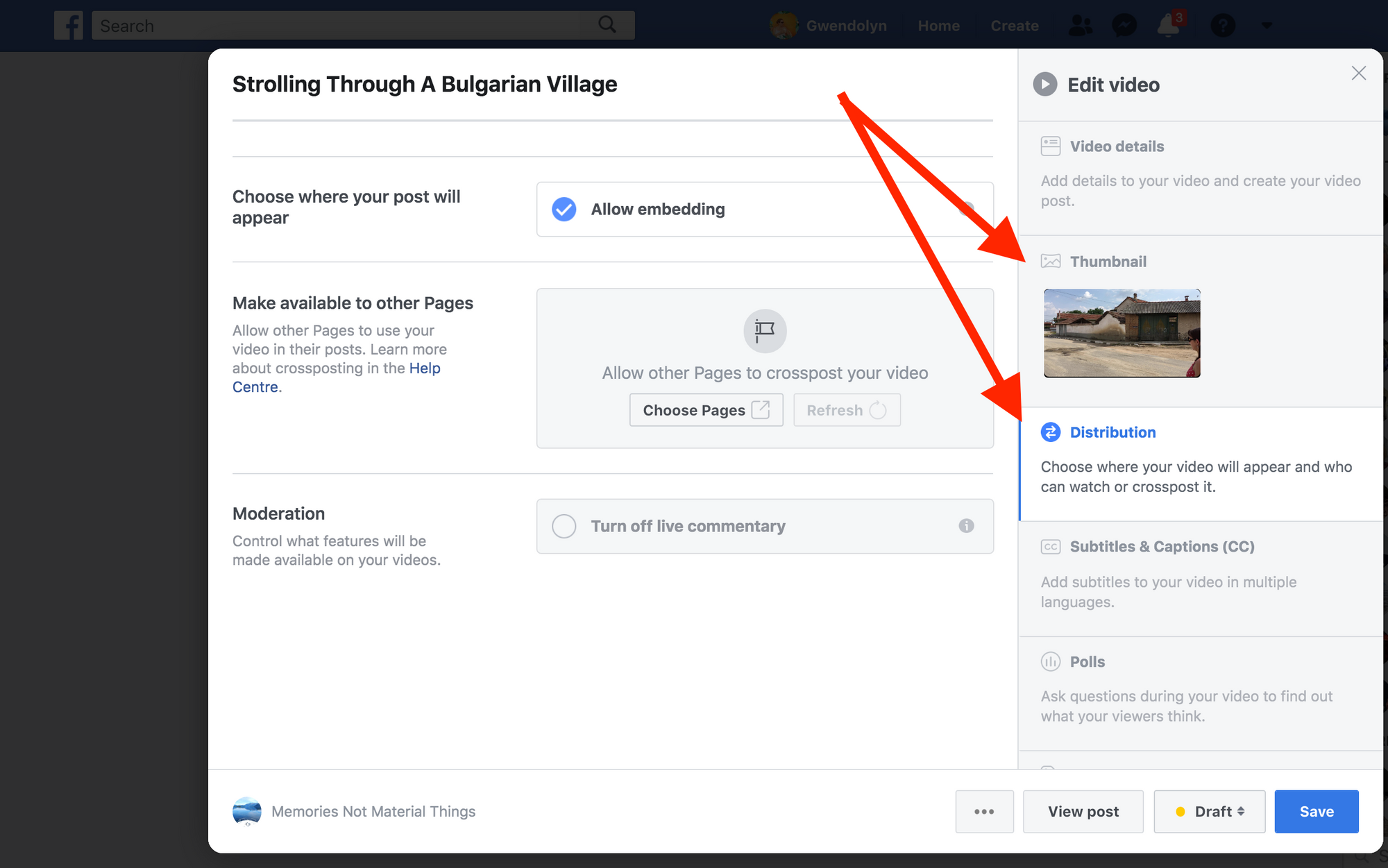
Task: Expand the account menu arrow
Action: pos(1267,26)
